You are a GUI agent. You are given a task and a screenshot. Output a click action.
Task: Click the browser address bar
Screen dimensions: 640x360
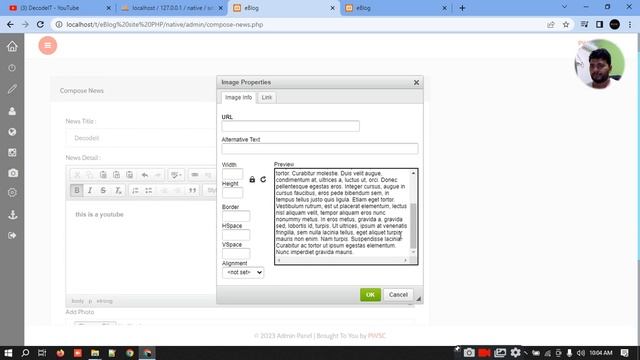tap(302, 24)
